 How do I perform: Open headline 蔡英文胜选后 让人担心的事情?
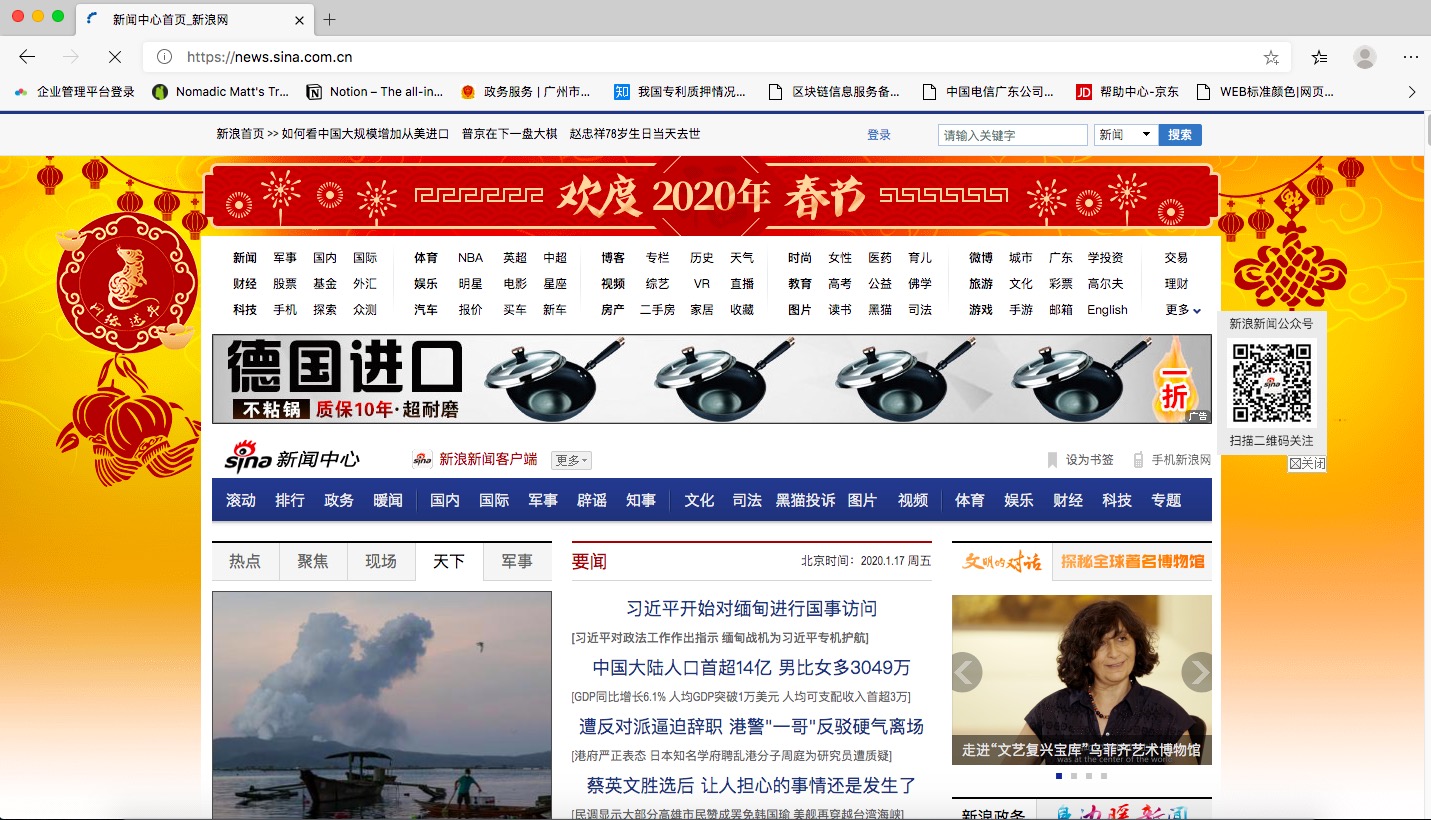(x=751, y=785)
